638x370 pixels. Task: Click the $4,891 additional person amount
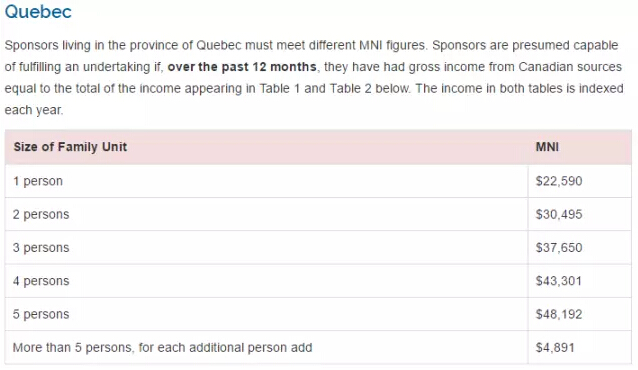tap(555, 348)
